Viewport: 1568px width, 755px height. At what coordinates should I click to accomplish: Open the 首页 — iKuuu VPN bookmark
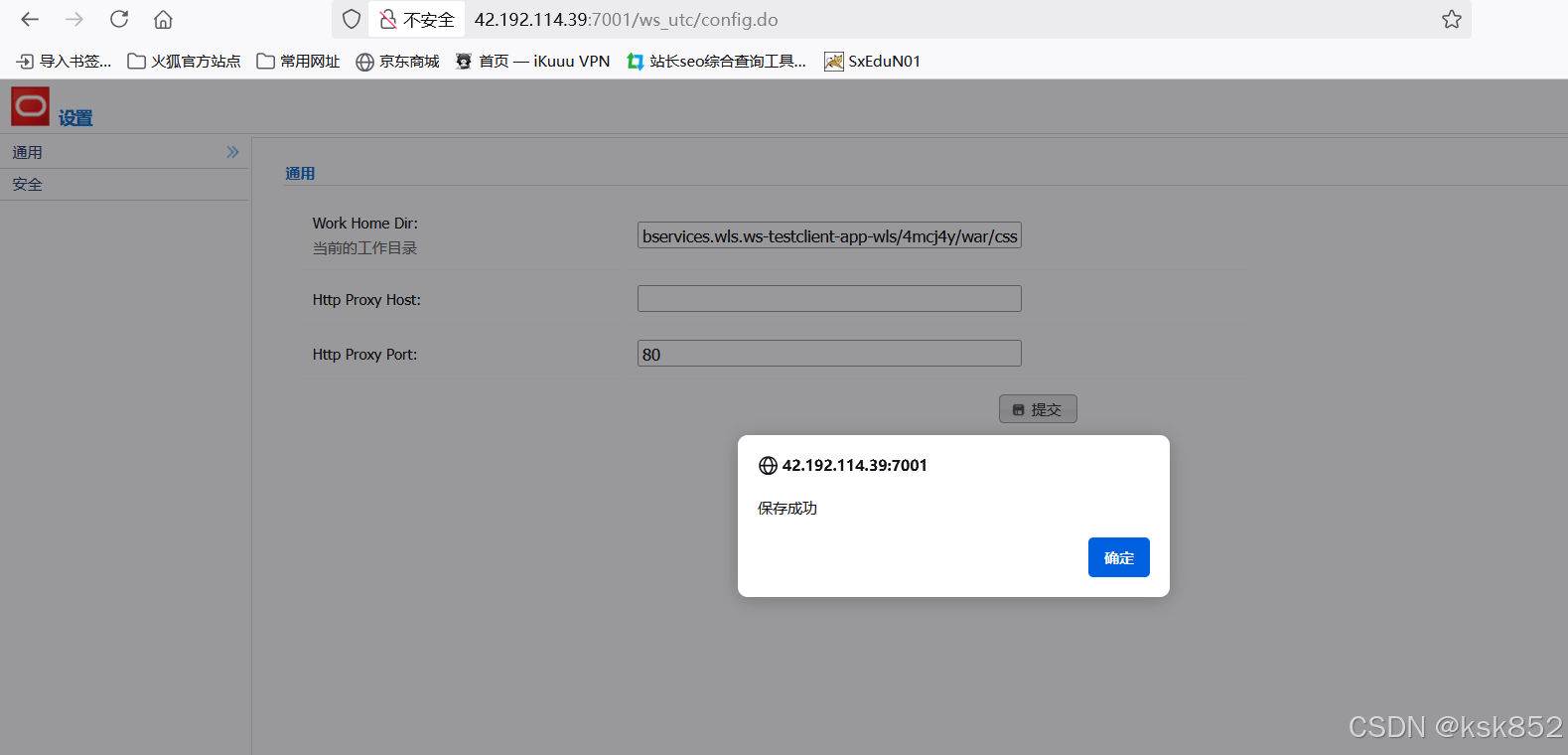tap(532, 62)
